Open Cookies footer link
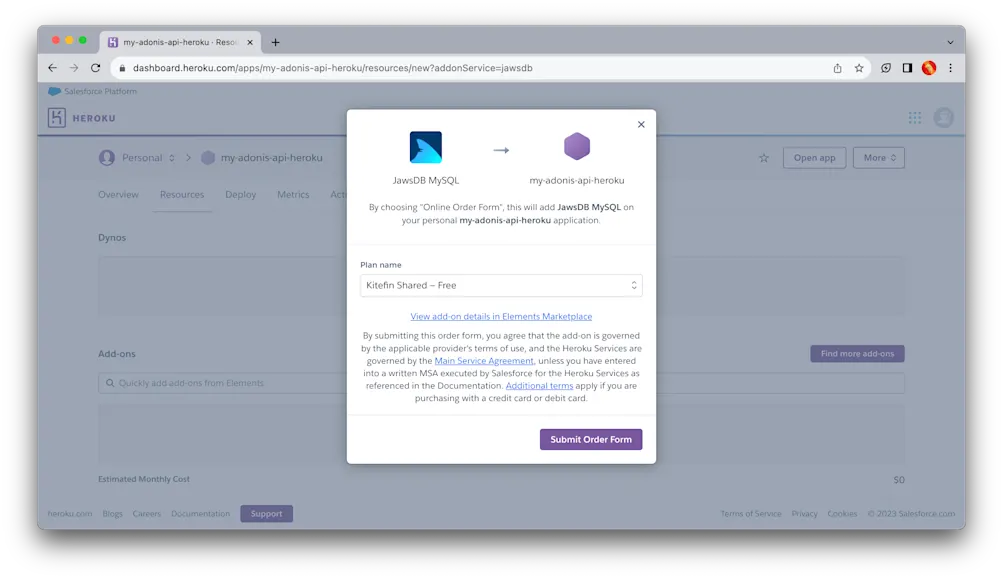Viewport: 1003px width, 579px height. pos(842,514)
